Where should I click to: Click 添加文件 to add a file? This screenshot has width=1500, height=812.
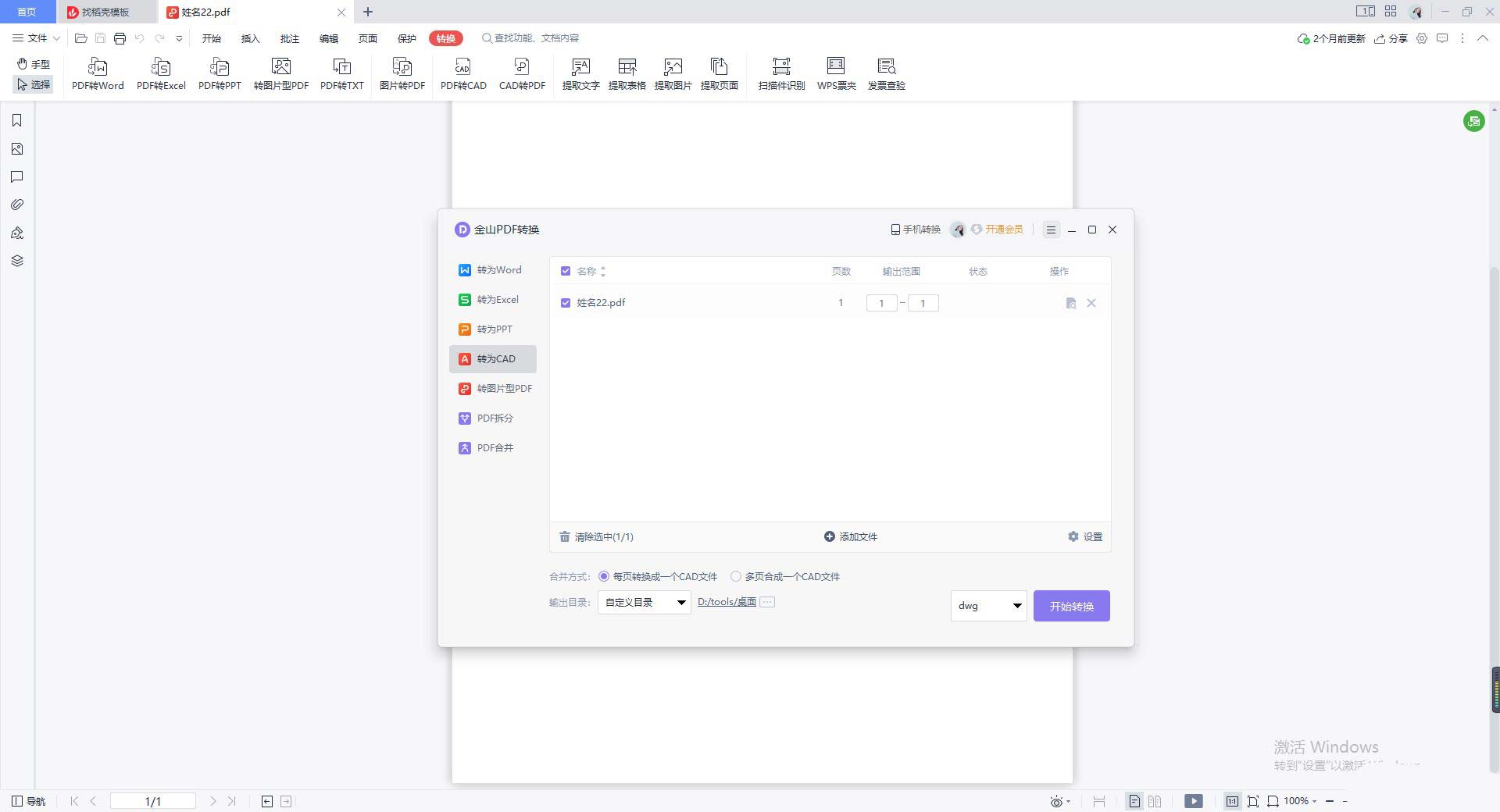tap(851, 537)
